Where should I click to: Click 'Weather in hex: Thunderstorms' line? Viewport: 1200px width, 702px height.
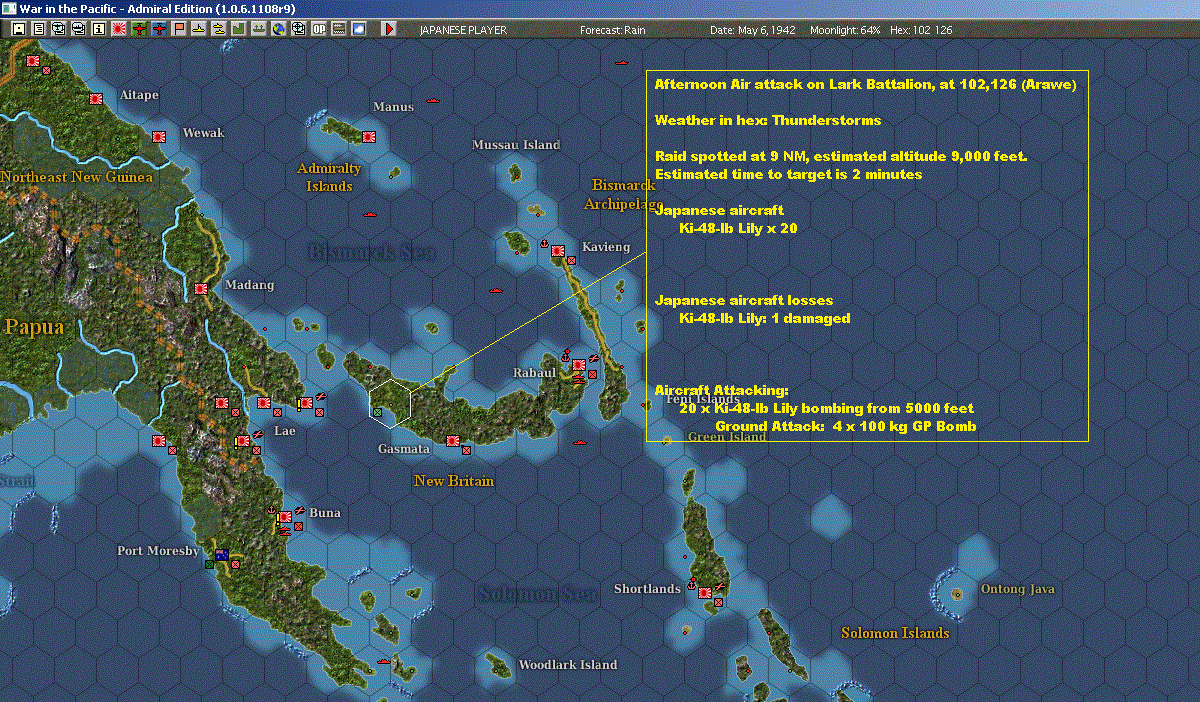tap(768, 120)
